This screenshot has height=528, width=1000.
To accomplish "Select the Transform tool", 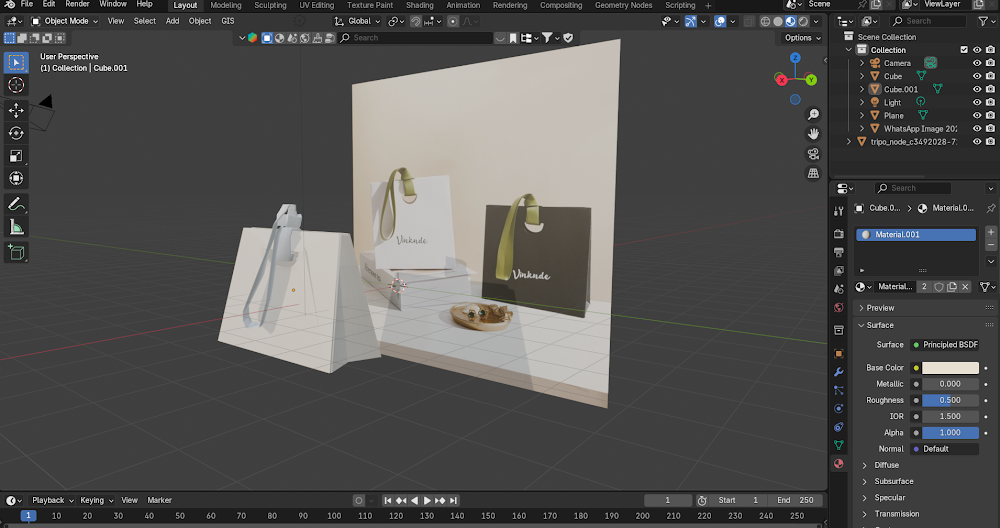I will pos(16,178).
